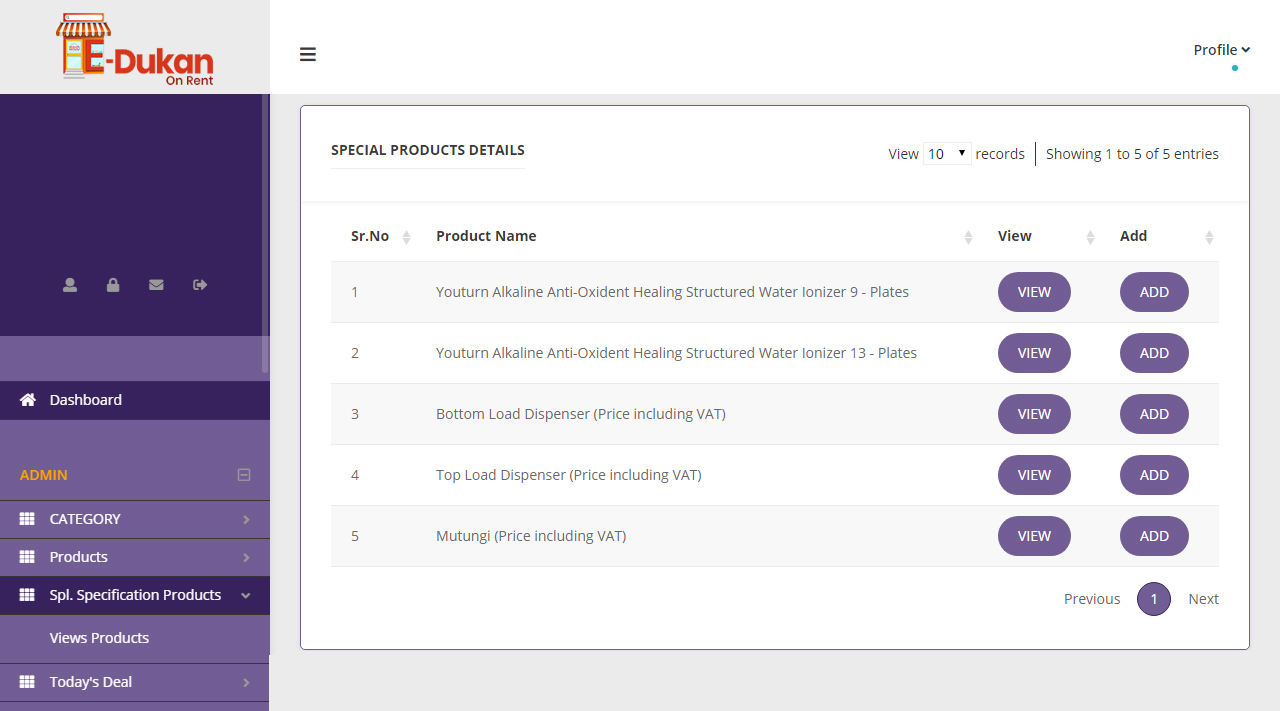Click ADD for Mutungi row
Viewport: 1280px width, 711px height.
pos(1154,536)
